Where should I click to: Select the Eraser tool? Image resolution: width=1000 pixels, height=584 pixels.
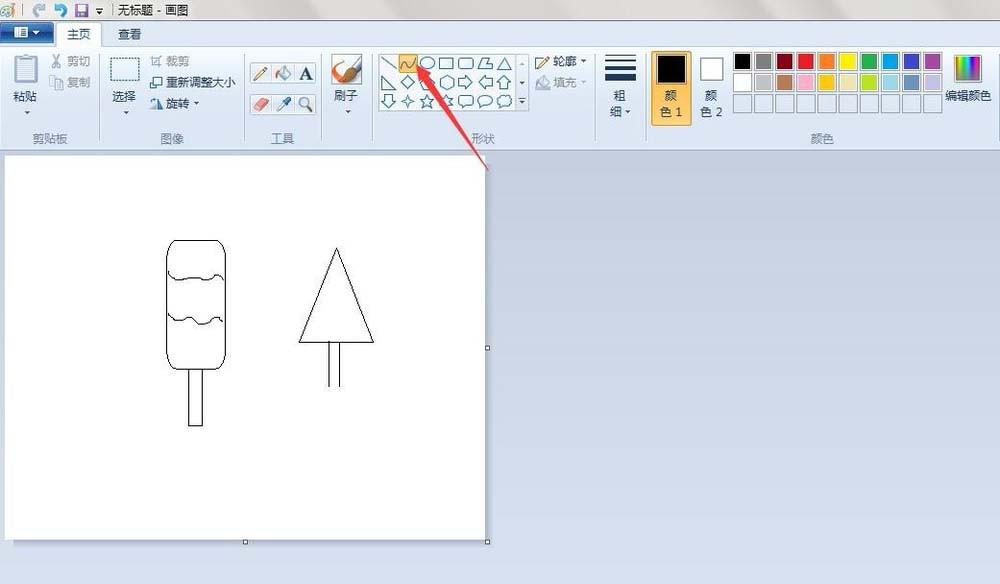(260, 103)
